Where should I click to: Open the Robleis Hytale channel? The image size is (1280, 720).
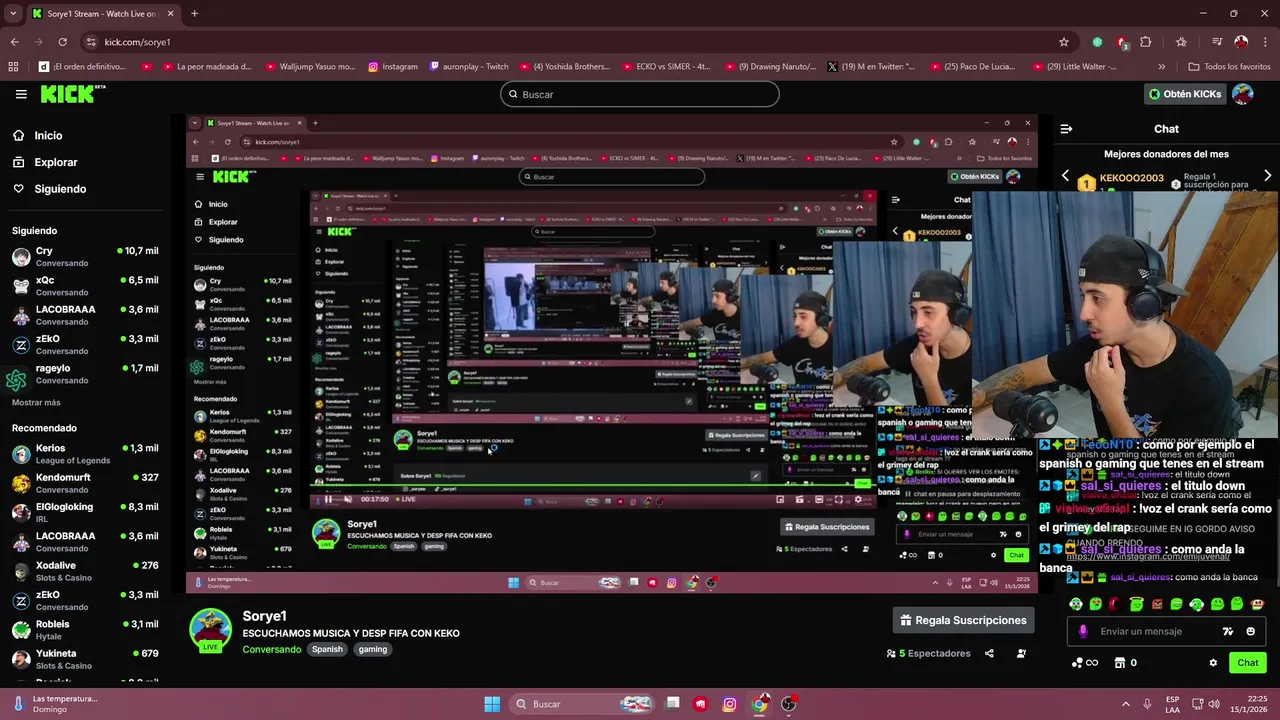pos(85,629)
